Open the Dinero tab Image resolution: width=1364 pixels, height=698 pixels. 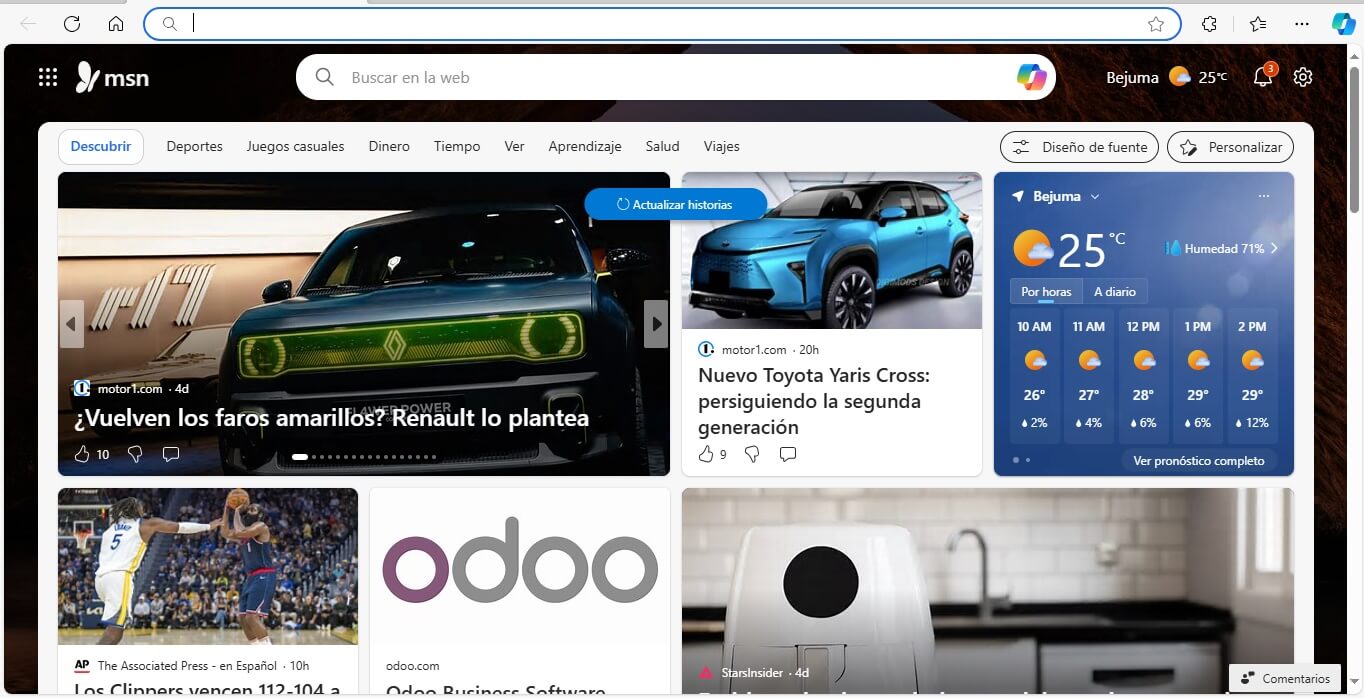point(389,147)
